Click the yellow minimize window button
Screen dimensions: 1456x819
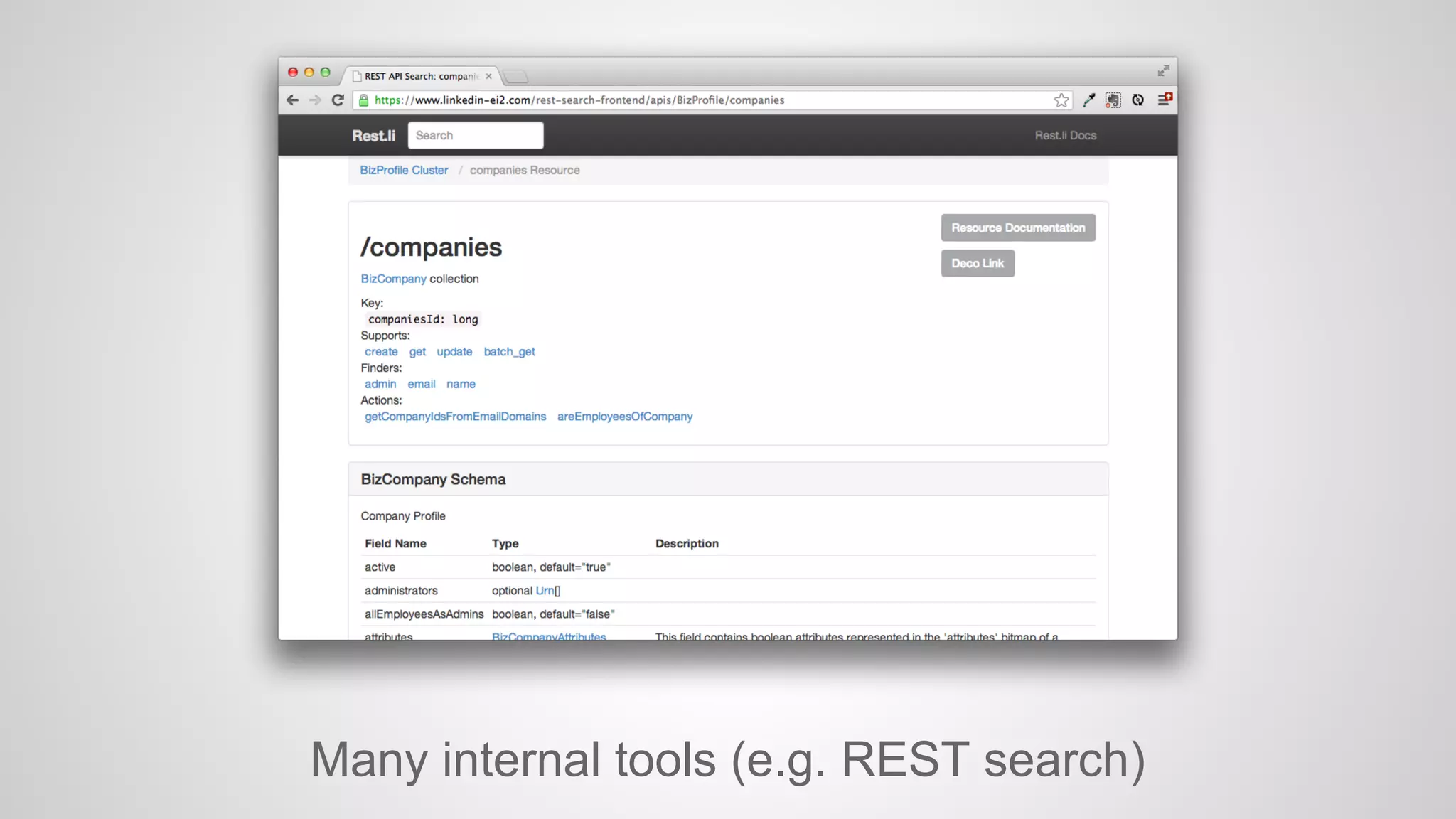click(309, 72)
